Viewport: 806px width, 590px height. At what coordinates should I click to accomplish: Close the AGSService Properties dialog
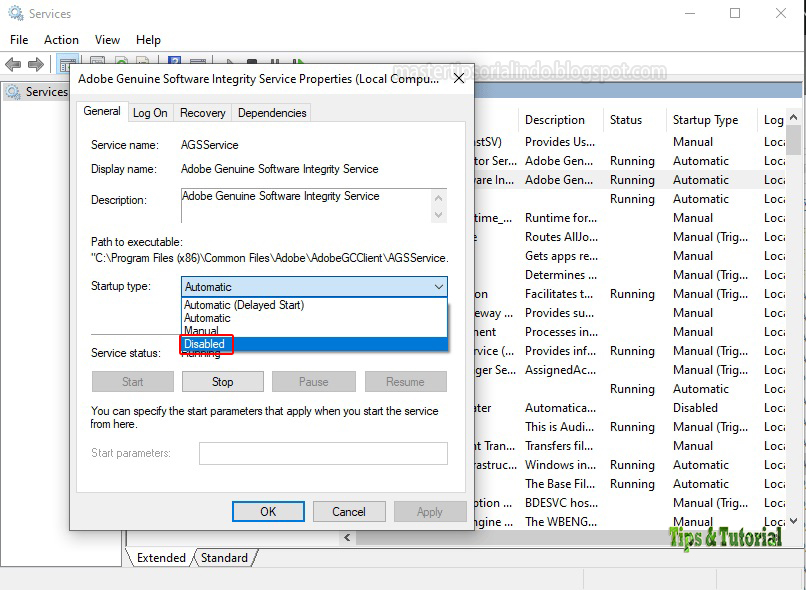click(x=459, y=78)
